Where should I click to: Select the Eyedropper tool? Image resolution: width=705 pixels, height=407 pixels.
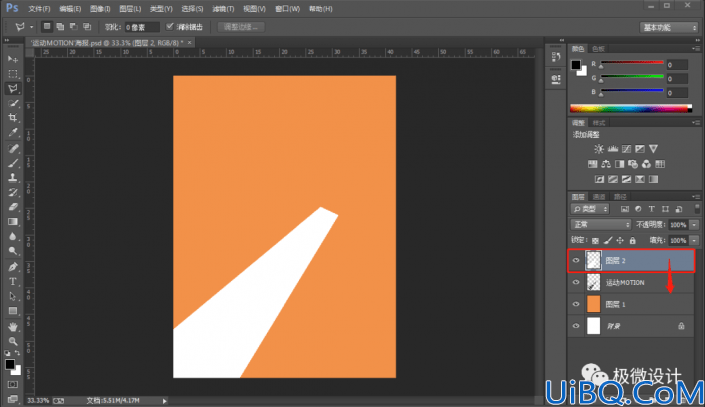(x=13, y=133)
